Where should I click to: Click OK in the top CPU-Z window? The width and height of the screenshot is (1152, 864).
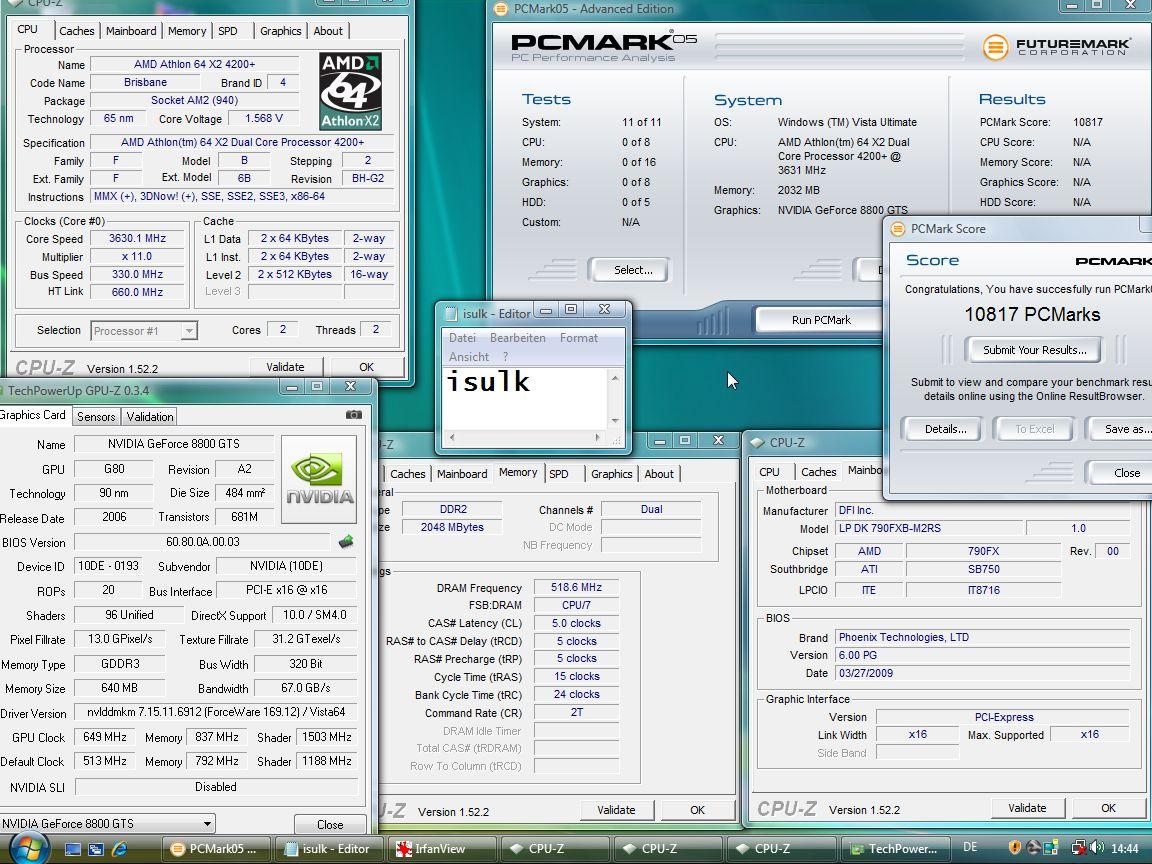(x=367, y=367)
